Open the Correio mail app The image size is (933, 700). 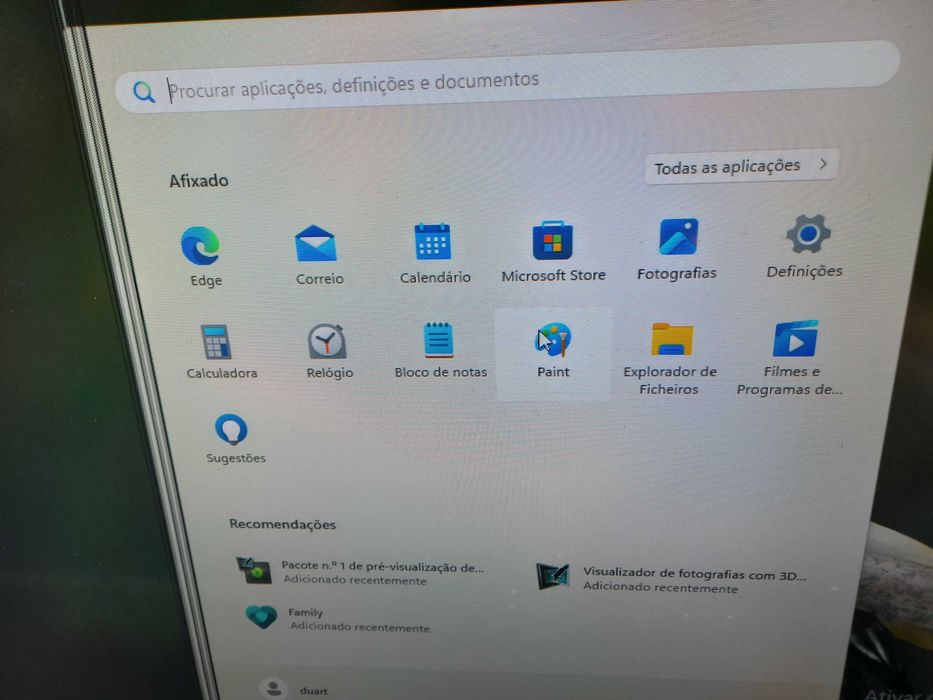318,255
